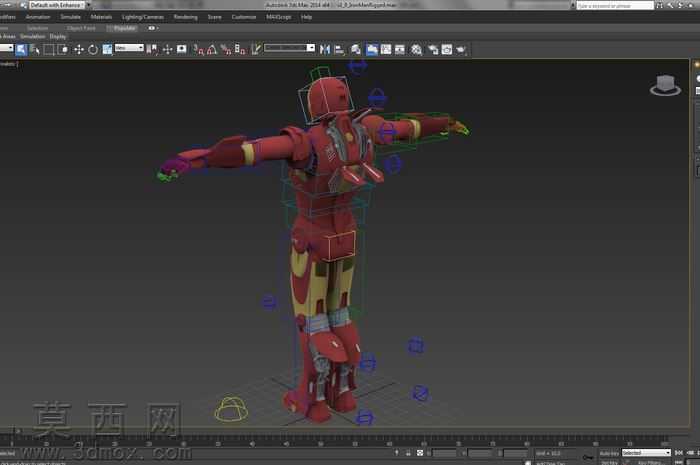The height and width of the screenshot is (465, 700).
Task: Open the MAXScript menu
Action: (279, 17)
